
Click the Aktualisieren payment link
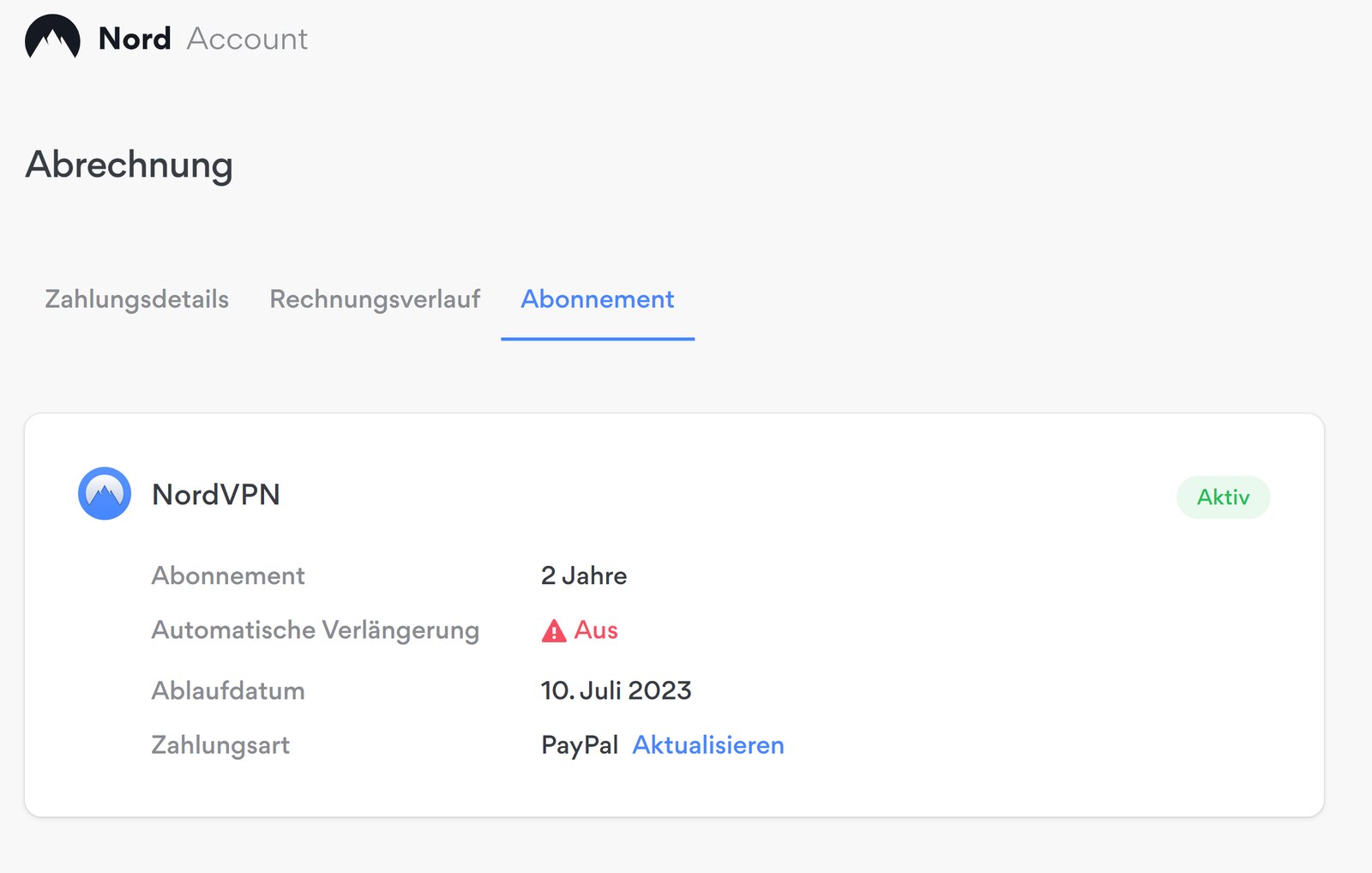708,745
